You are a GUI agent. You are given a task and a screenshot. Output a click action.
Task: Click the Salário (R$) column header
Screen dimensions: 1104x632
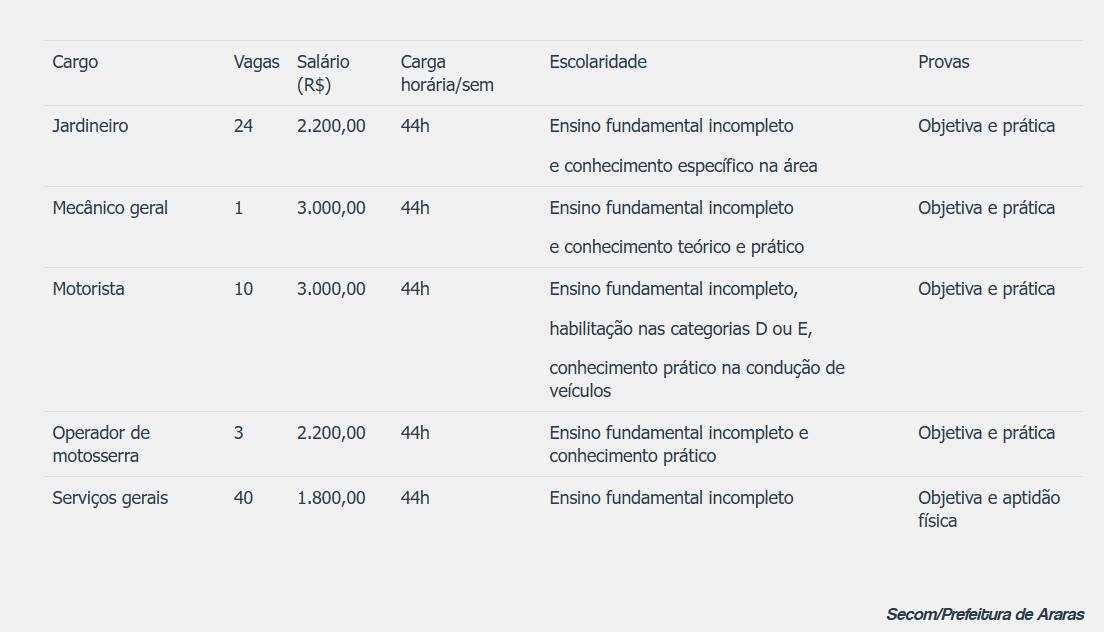coord(323,73)
